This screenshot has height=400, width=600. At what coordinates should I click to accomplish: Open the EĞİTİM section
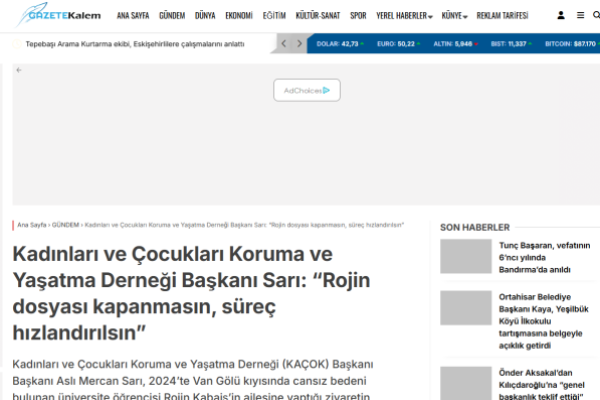274,16
